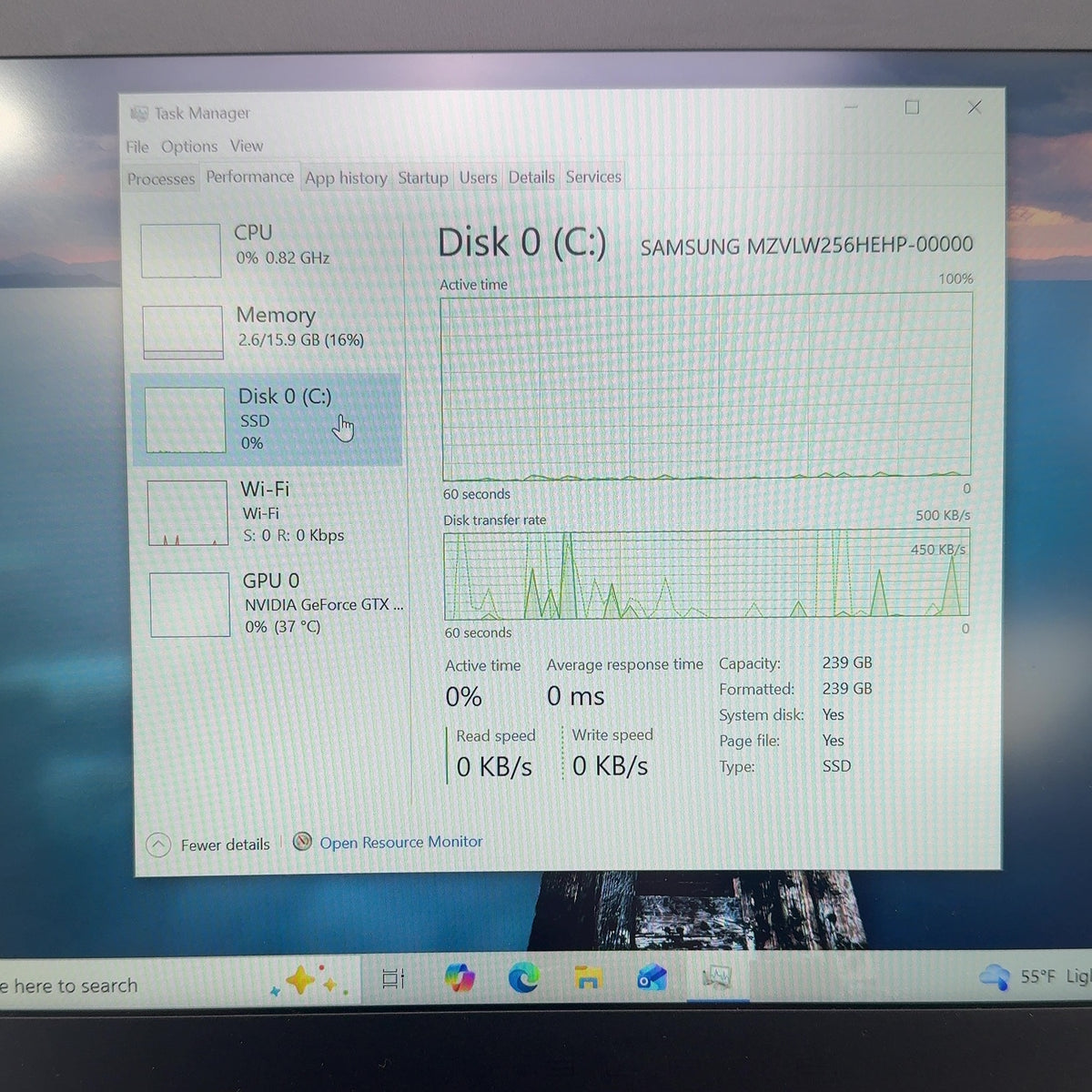Open the Options menu
The image size is (1092, 1092).
coord(189,147)
